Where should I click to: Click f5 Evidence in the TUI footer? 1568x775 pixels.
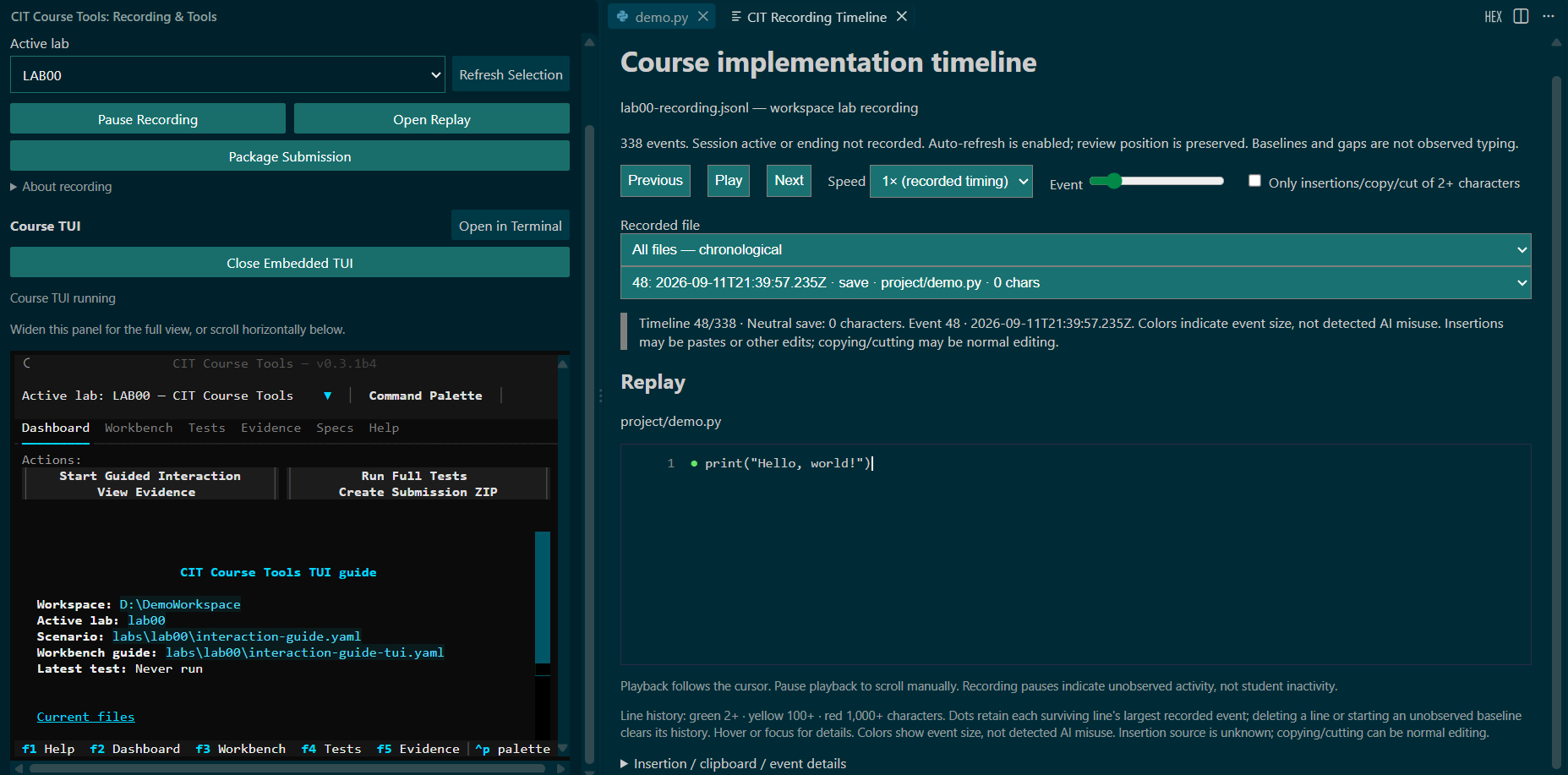[x=418, y=749]
